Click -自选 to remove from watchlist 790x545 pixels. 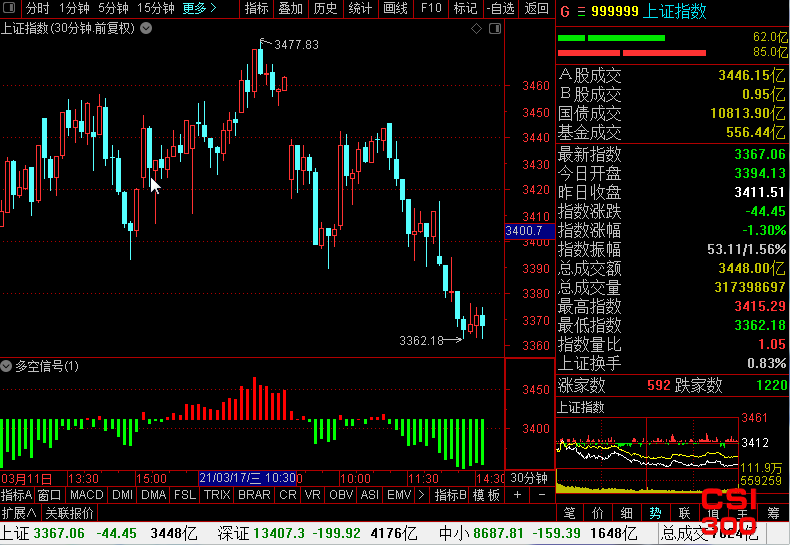pyautogui.click(x=501, y=8)
